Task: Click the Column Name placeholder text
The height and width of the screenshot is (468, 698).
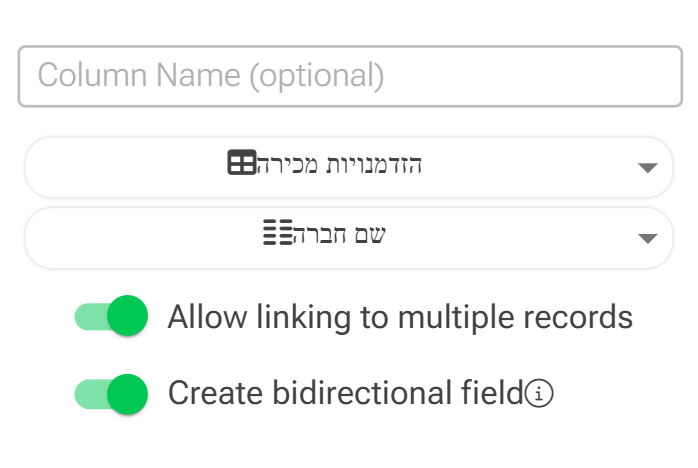Action: pos(210,76)
